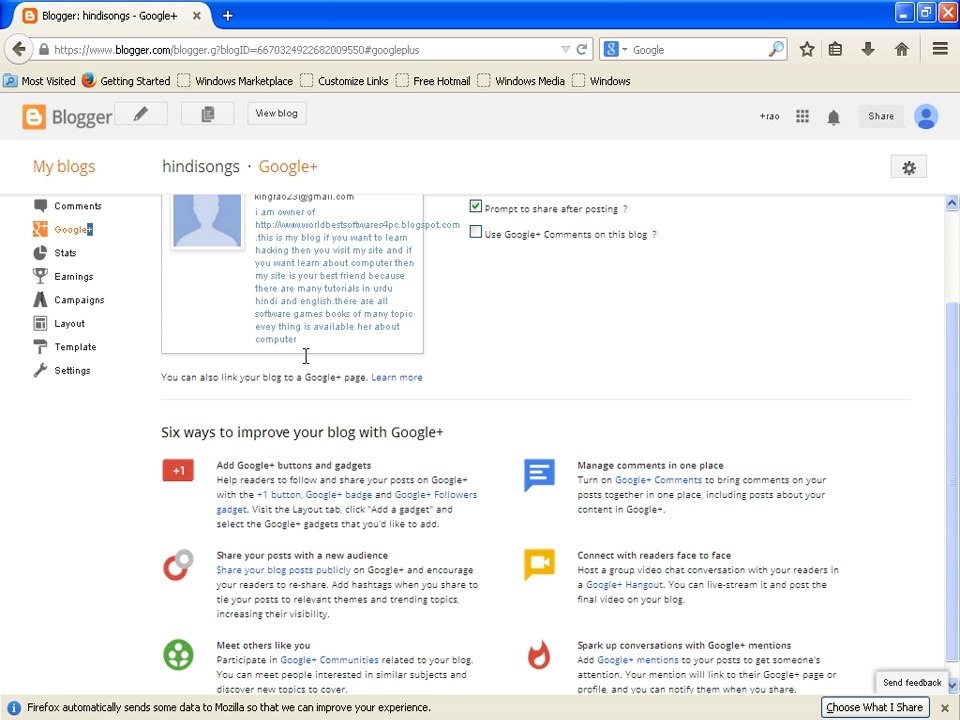The width and height of the screenshot is (960, 720).
Task: Open the Firefox hamburger menu
Action: 940,49
